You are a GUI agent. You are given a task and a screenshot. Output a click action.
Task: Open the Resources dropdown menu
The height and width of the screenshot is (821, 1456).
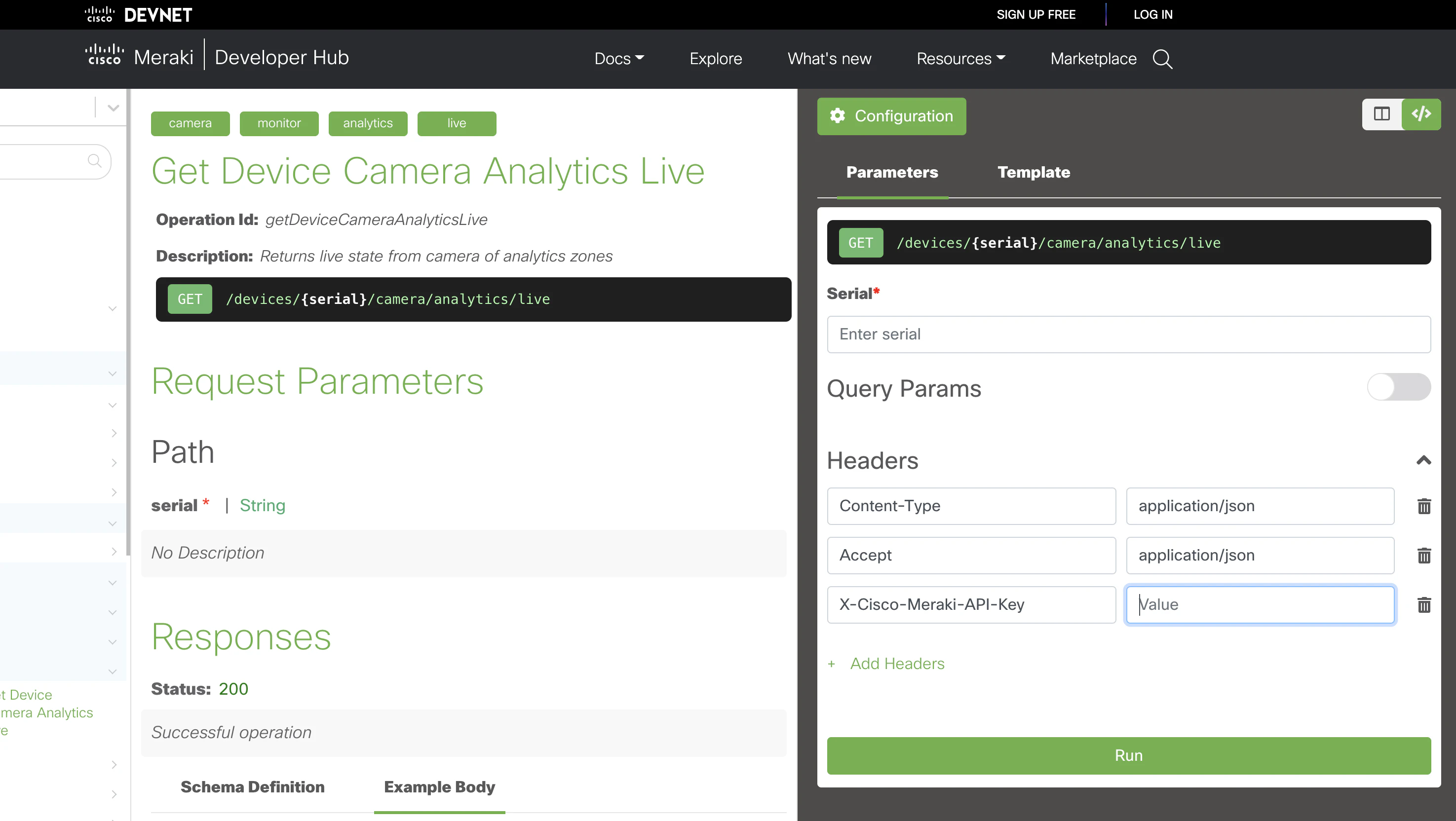960,59
